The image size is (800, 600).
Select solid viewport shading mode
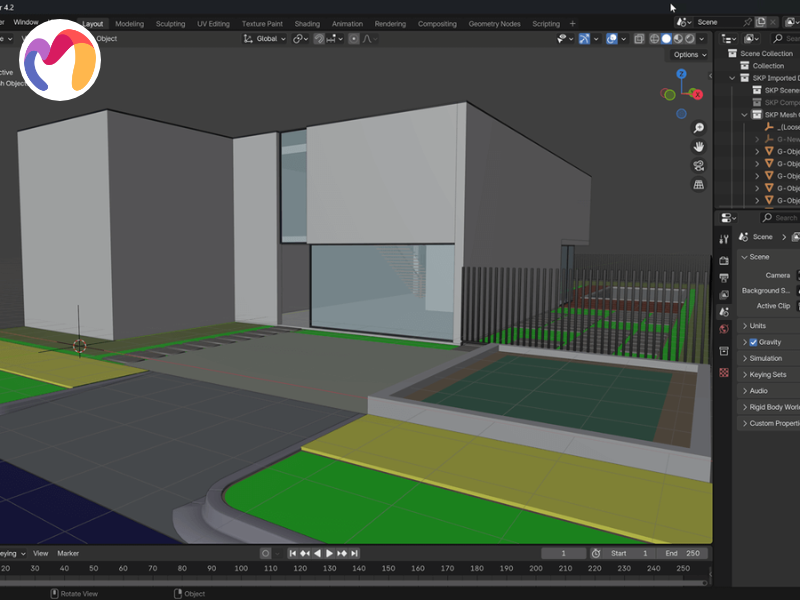(668, 39)
